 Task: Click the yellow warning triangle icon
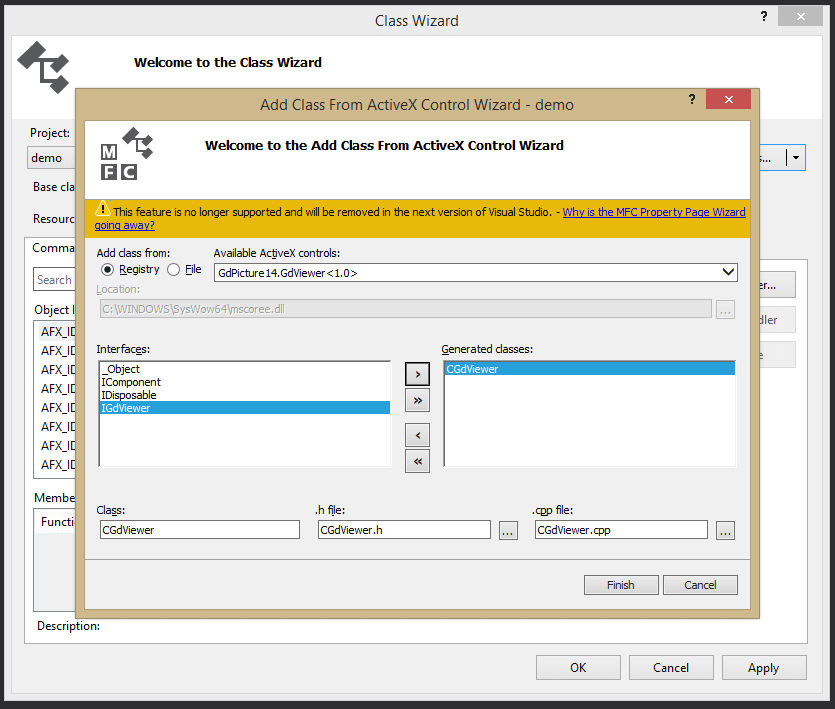pos(103,211)
